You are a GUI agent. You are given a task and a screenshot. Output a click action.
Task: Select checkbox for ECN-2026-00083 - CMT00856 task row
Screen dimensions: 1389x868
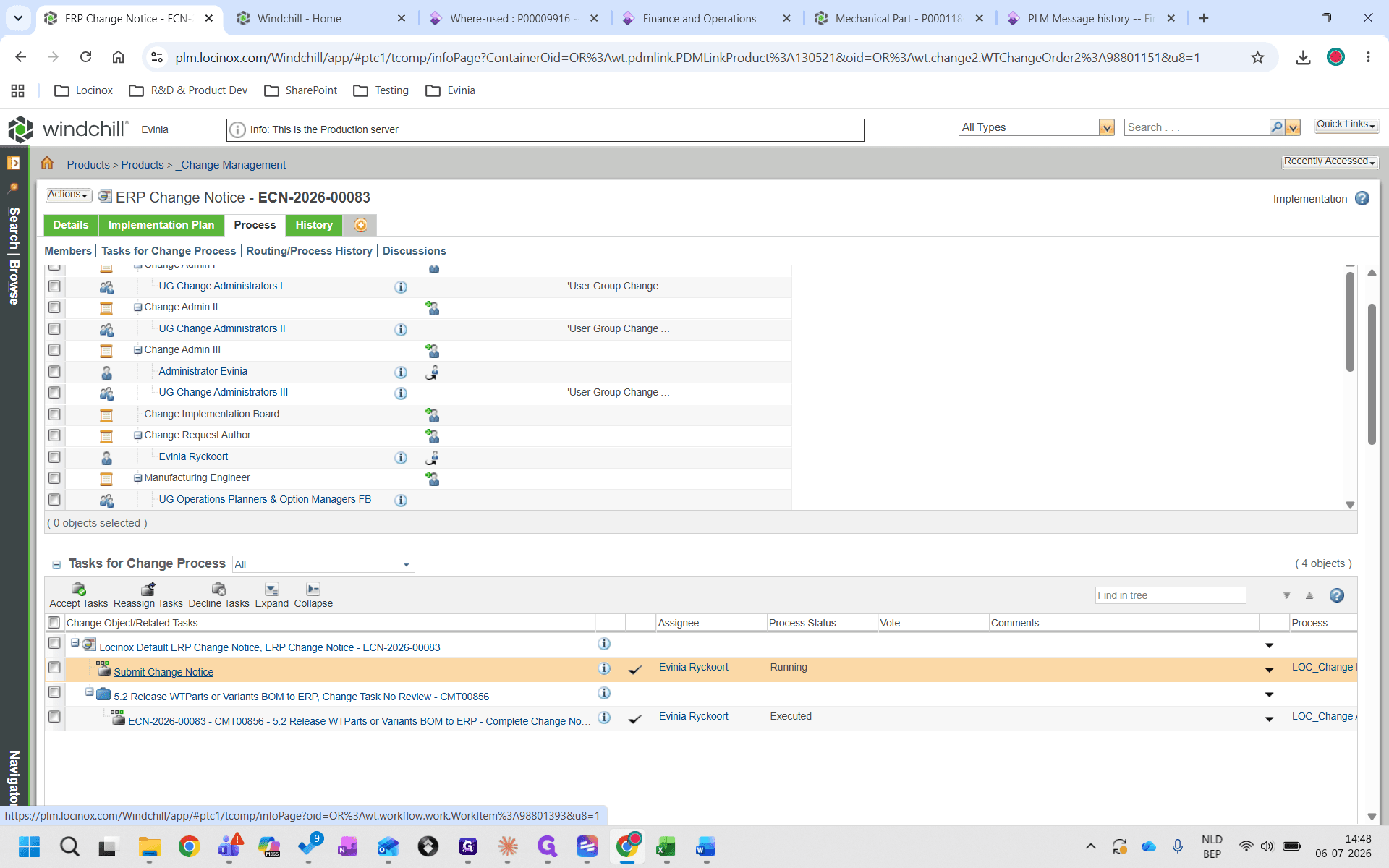tap(54, 717)
